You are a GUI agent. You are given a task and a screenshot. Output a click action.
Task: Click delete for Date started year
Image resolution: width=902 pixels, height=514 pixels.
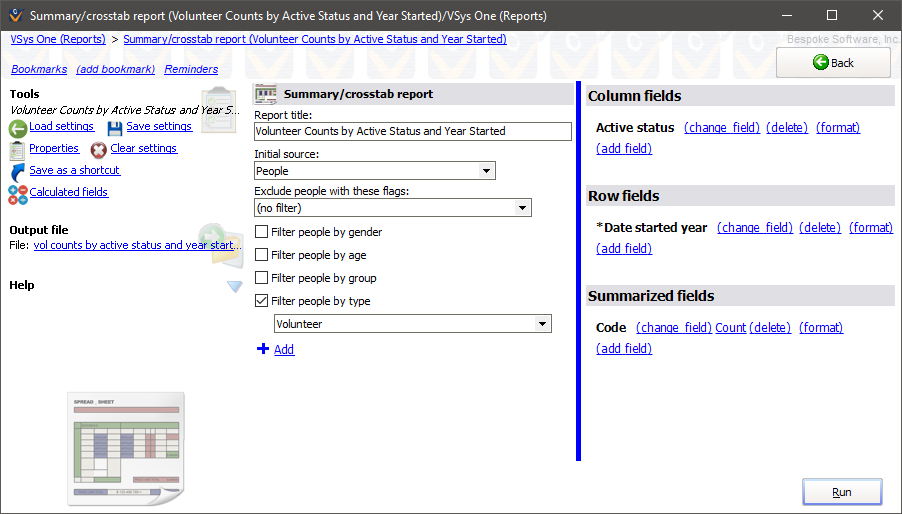point(820,228)
